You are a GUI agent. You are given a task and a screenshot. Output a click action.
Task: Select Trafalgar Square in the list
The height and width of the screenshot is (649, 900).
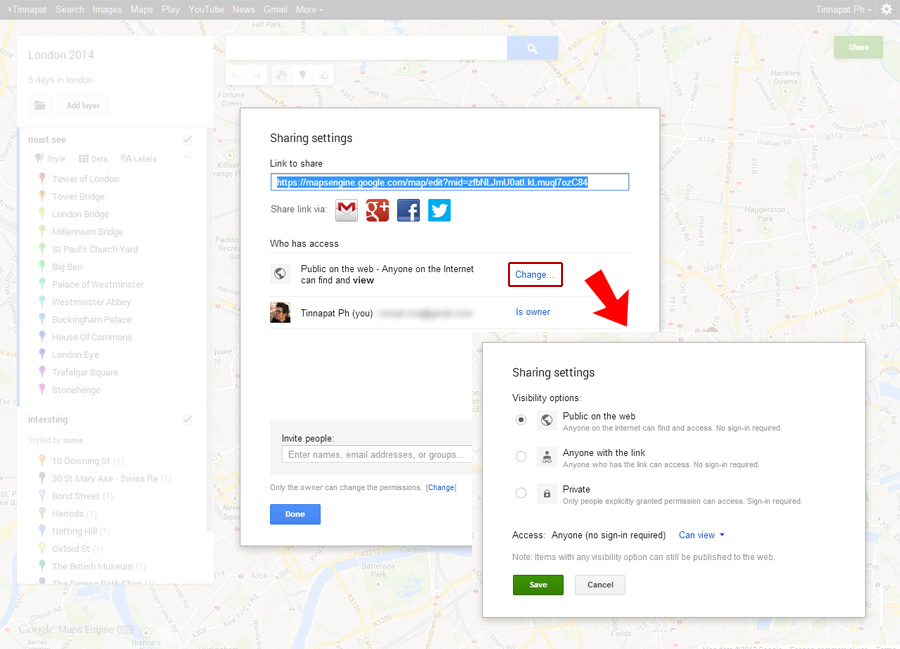[x=84, y=372]
